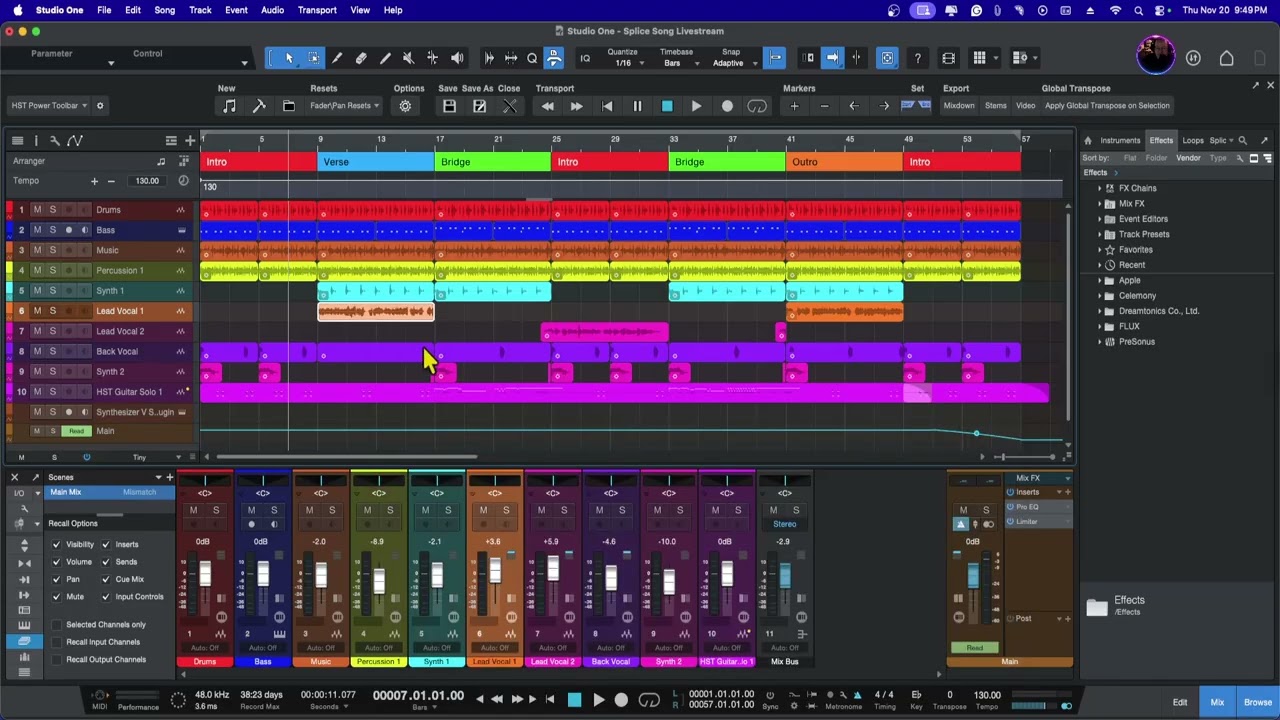Screen dimensions: 1280x720
Task: Open the Song menu
Action: [164, 10]
